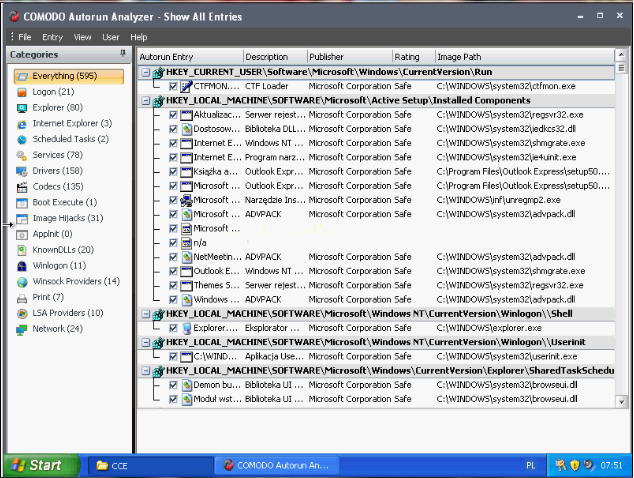
Task: Toggle checkbox for Aktualizac... regsvr32.exe entry
Action: coord(173,115)
